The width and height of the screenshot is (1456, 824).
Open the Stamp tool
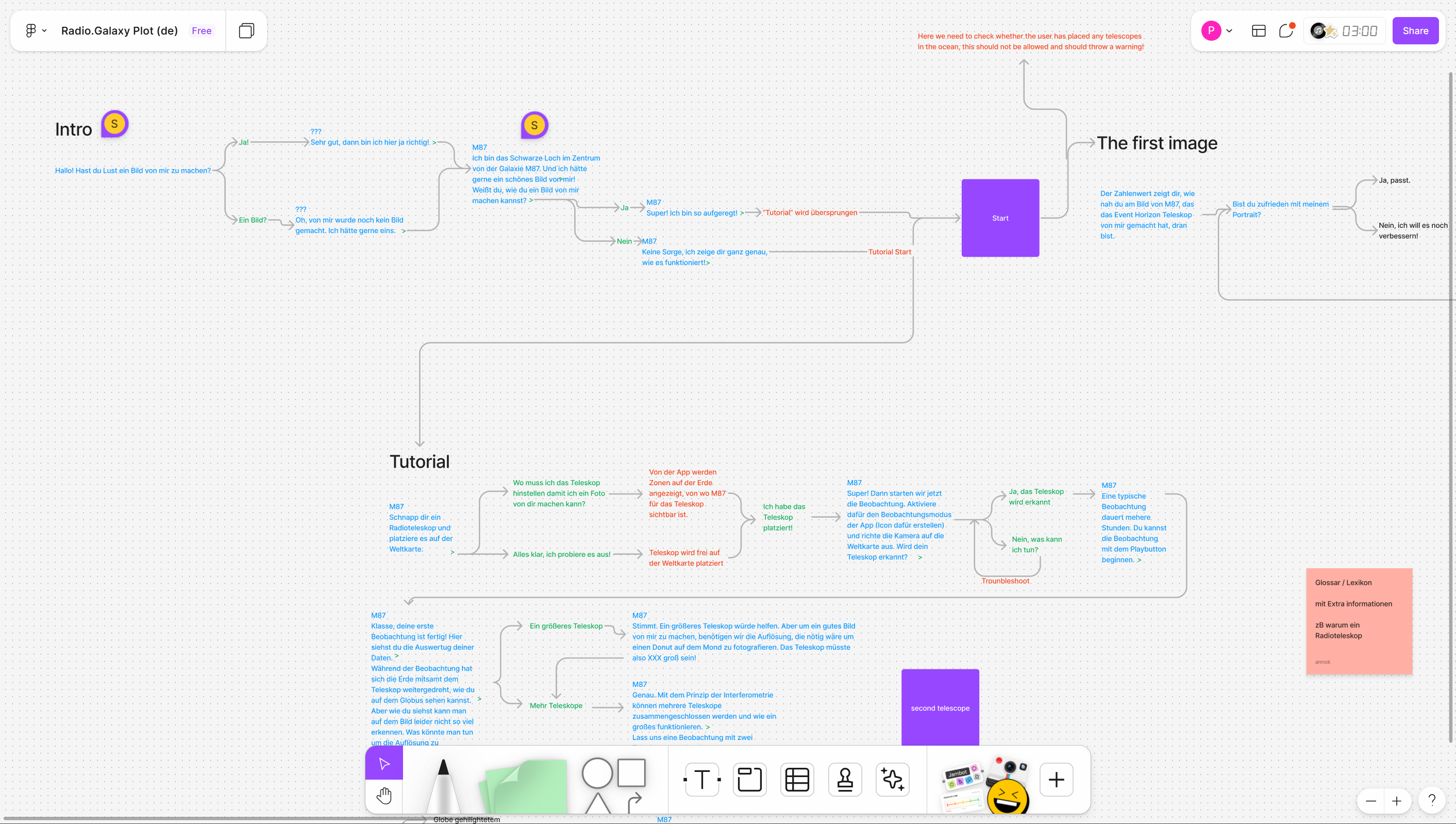(845, 779)
